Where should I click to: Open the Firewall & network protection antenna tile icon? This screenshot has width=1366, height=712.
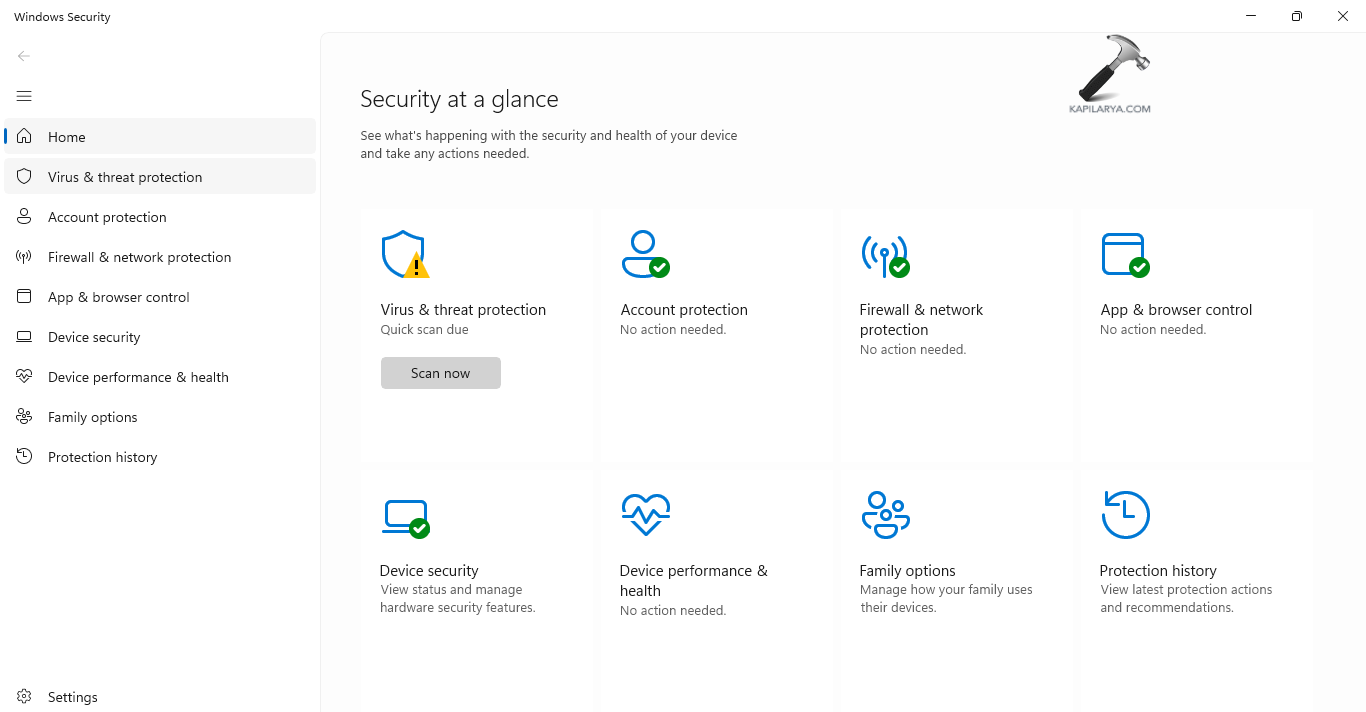pos(884,254)
